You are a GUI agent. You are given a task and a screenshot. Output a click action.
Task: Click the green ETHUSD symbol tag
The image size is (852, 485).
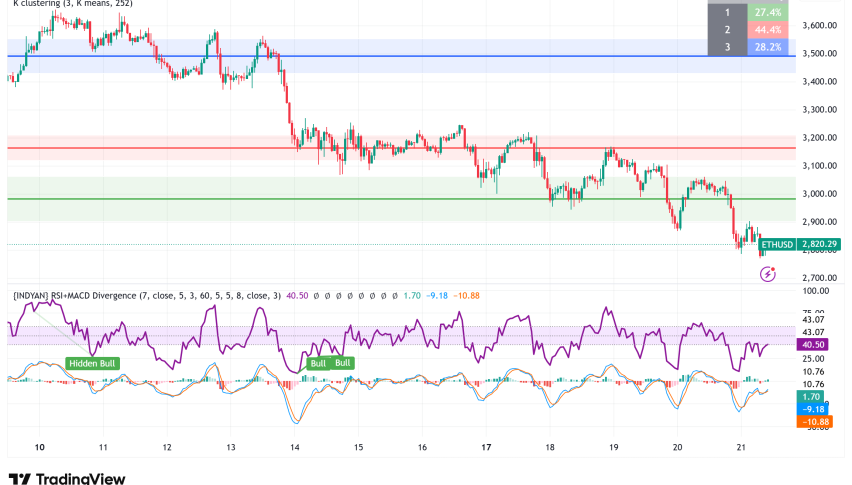(x=777, y=244)
